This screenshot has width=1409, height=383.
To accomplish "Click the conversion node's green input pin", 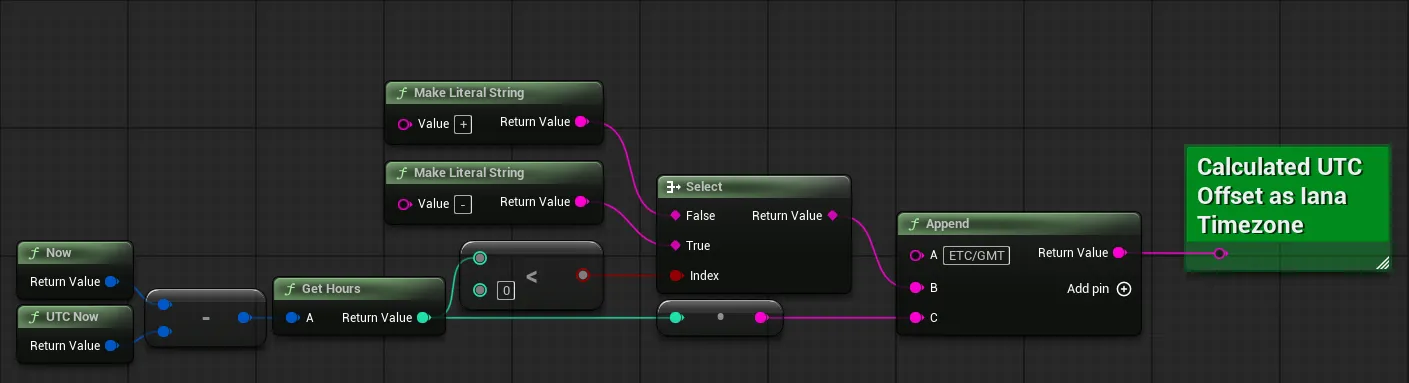I will tap(677, 318).
